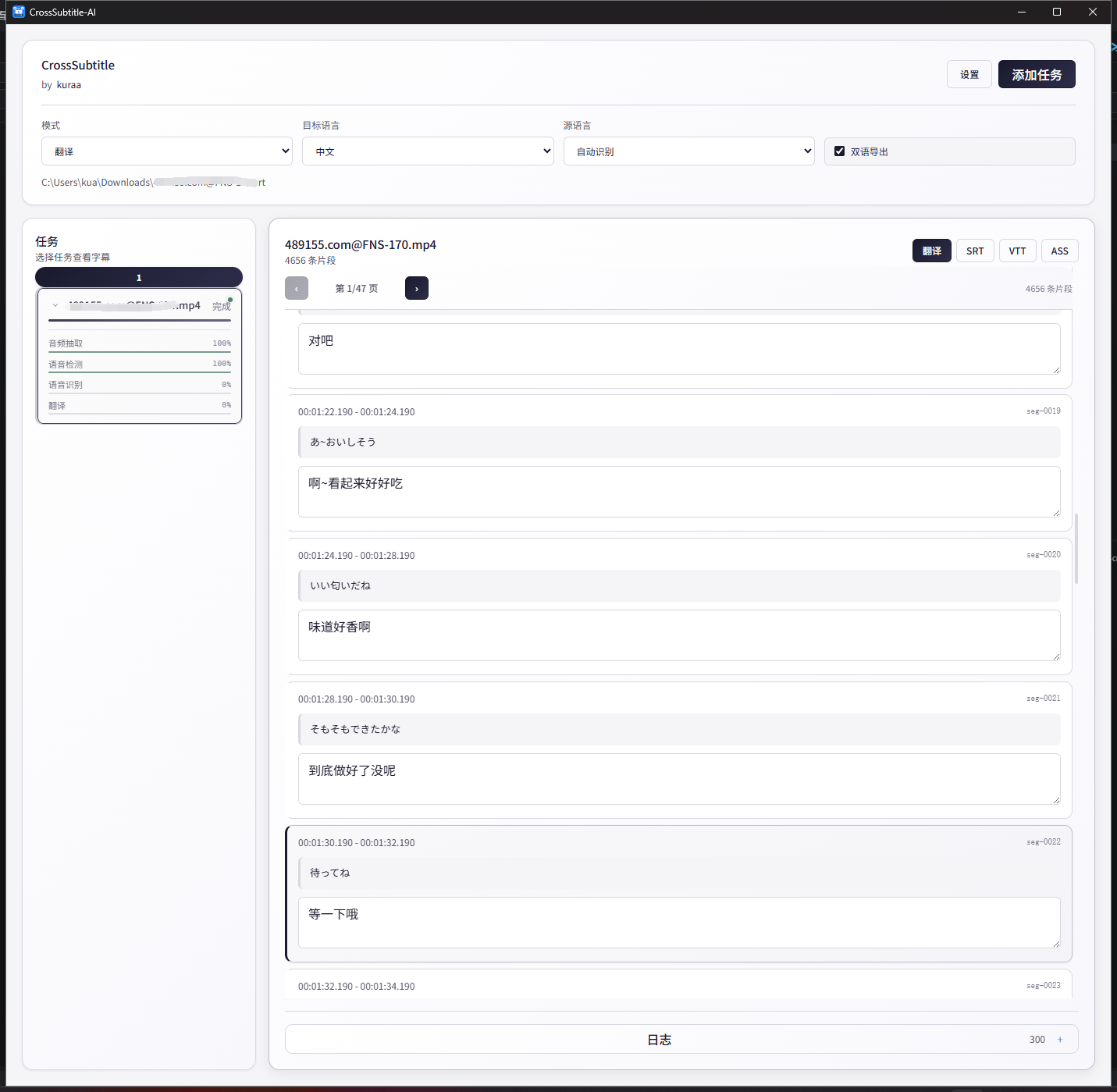Edit translation 到底做好了没呢
This screenshot has width=1117, height=1092.
click(679, 779)
